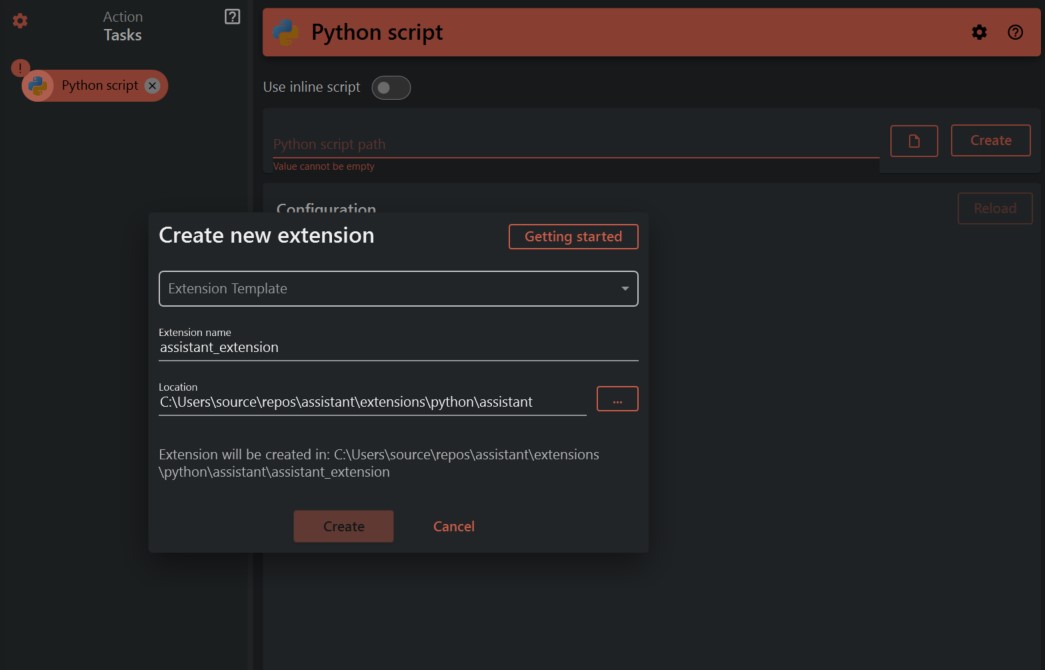Click the Getting started button
The height and width of the screenshot is (670, 1045).
[573, 236]
